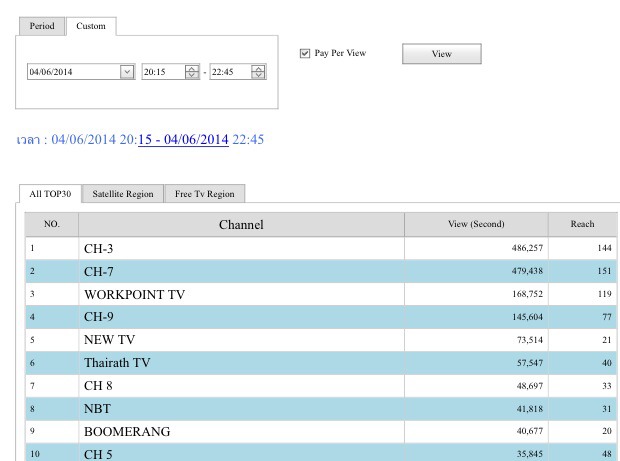Click the view value 40,677

pos(530,431)
